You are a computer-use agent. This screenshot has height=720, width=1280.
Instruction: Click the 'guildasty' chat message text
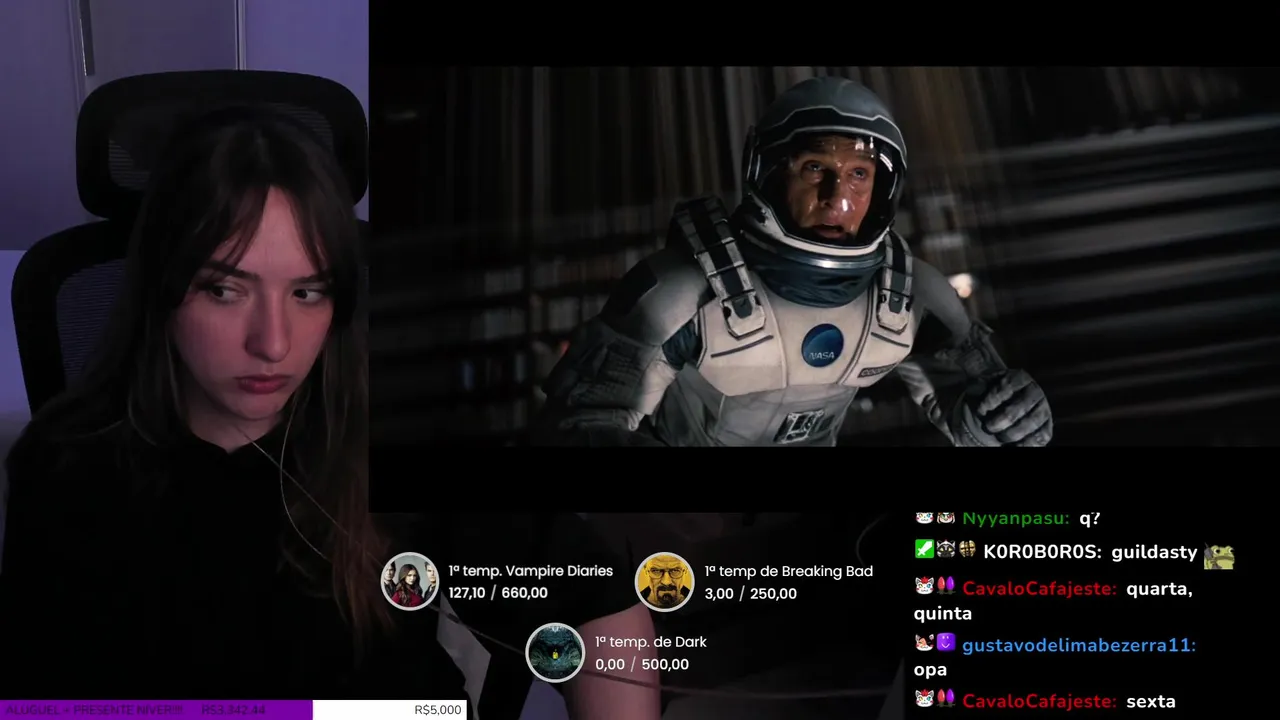(x=1154, y=552)
